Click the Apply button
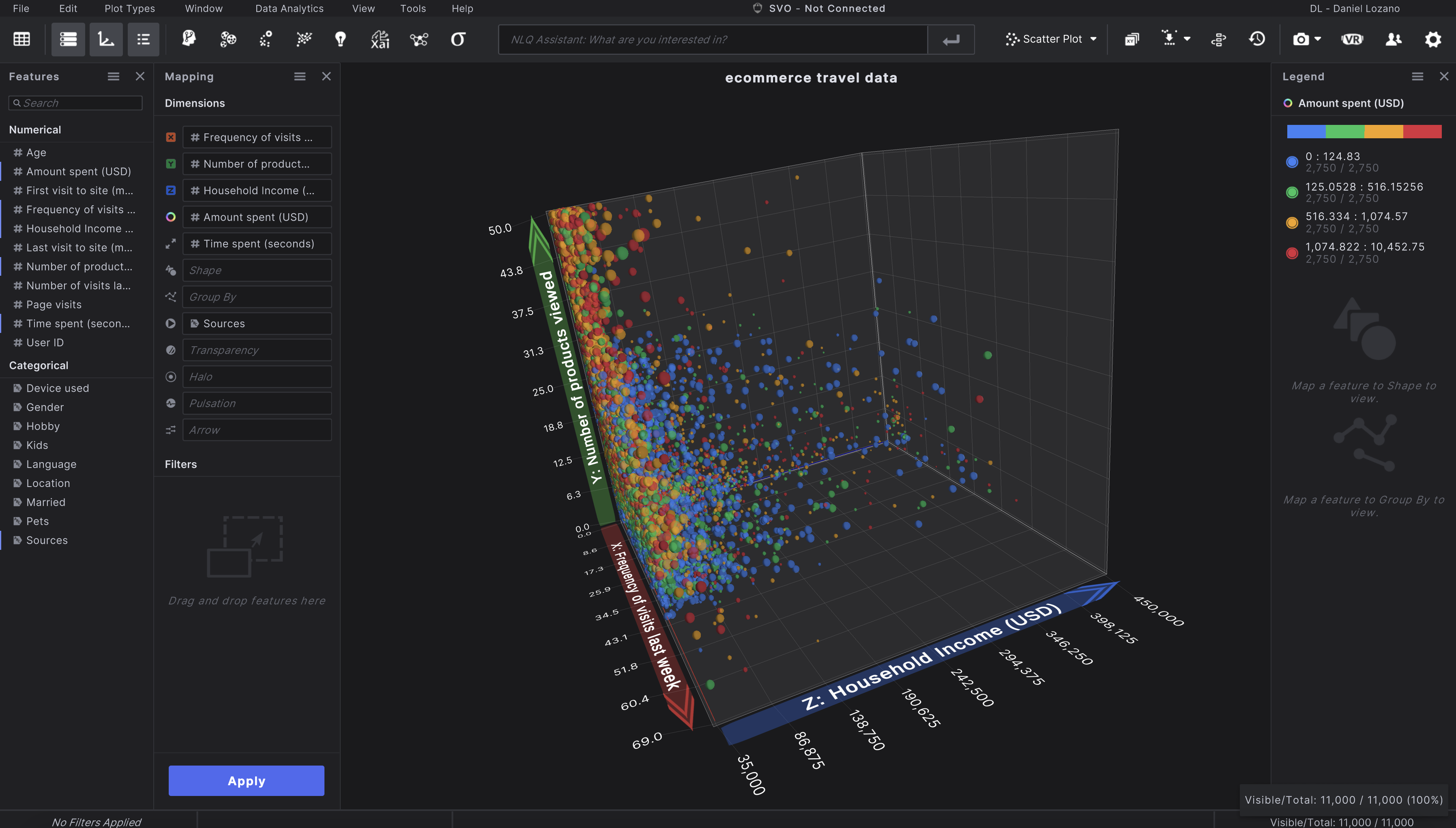The height and width of the screenshot is (828, 1456). pos(246,780)
